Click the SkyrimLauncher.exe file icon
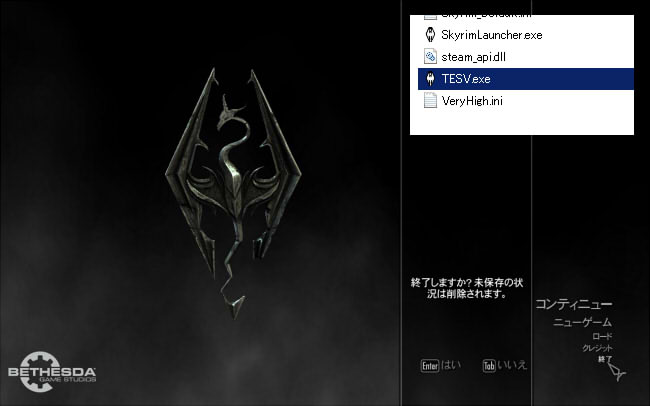 [x=430, y=34]
